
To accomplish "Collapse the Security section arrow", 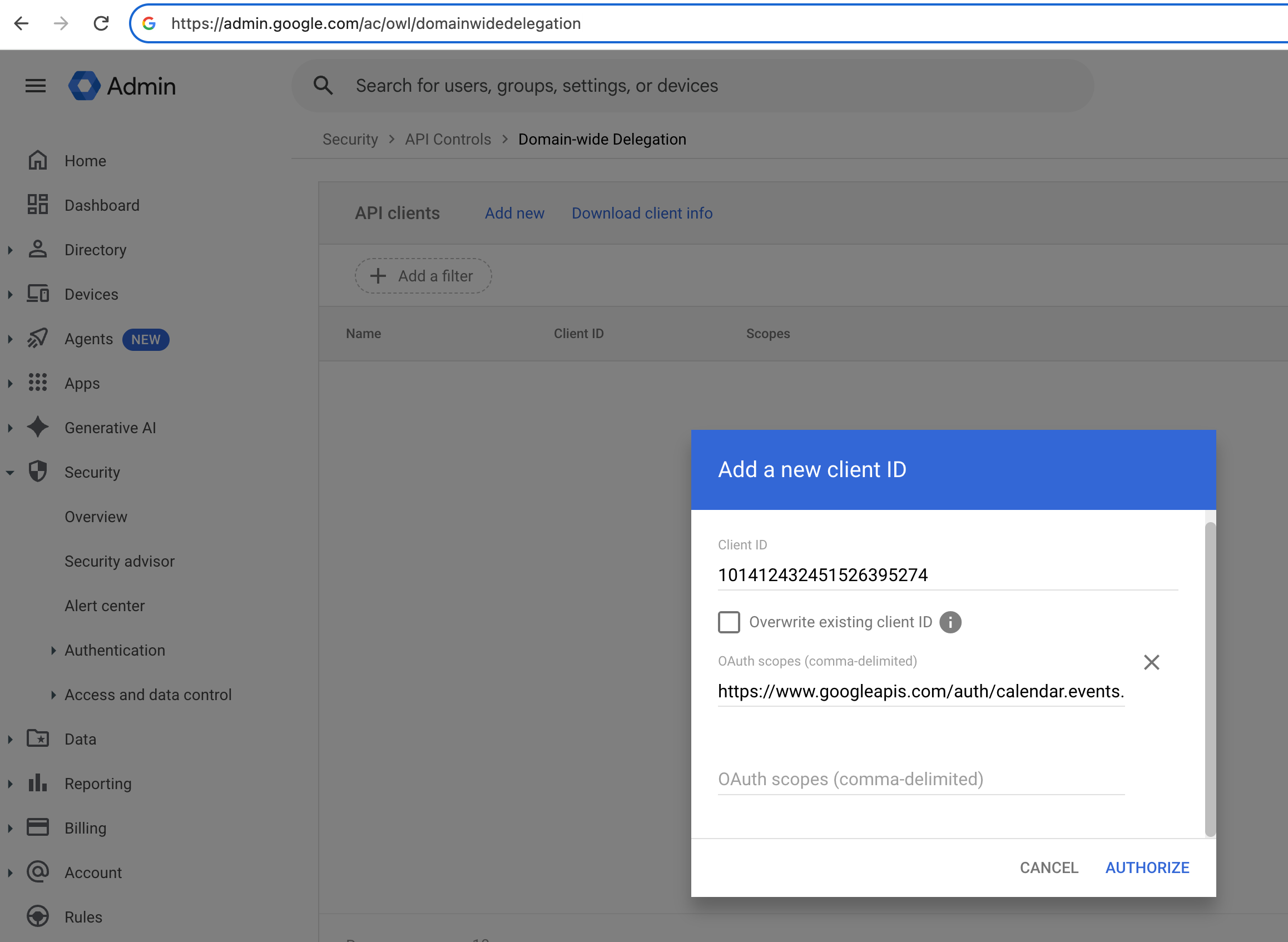I will point(10,472).
